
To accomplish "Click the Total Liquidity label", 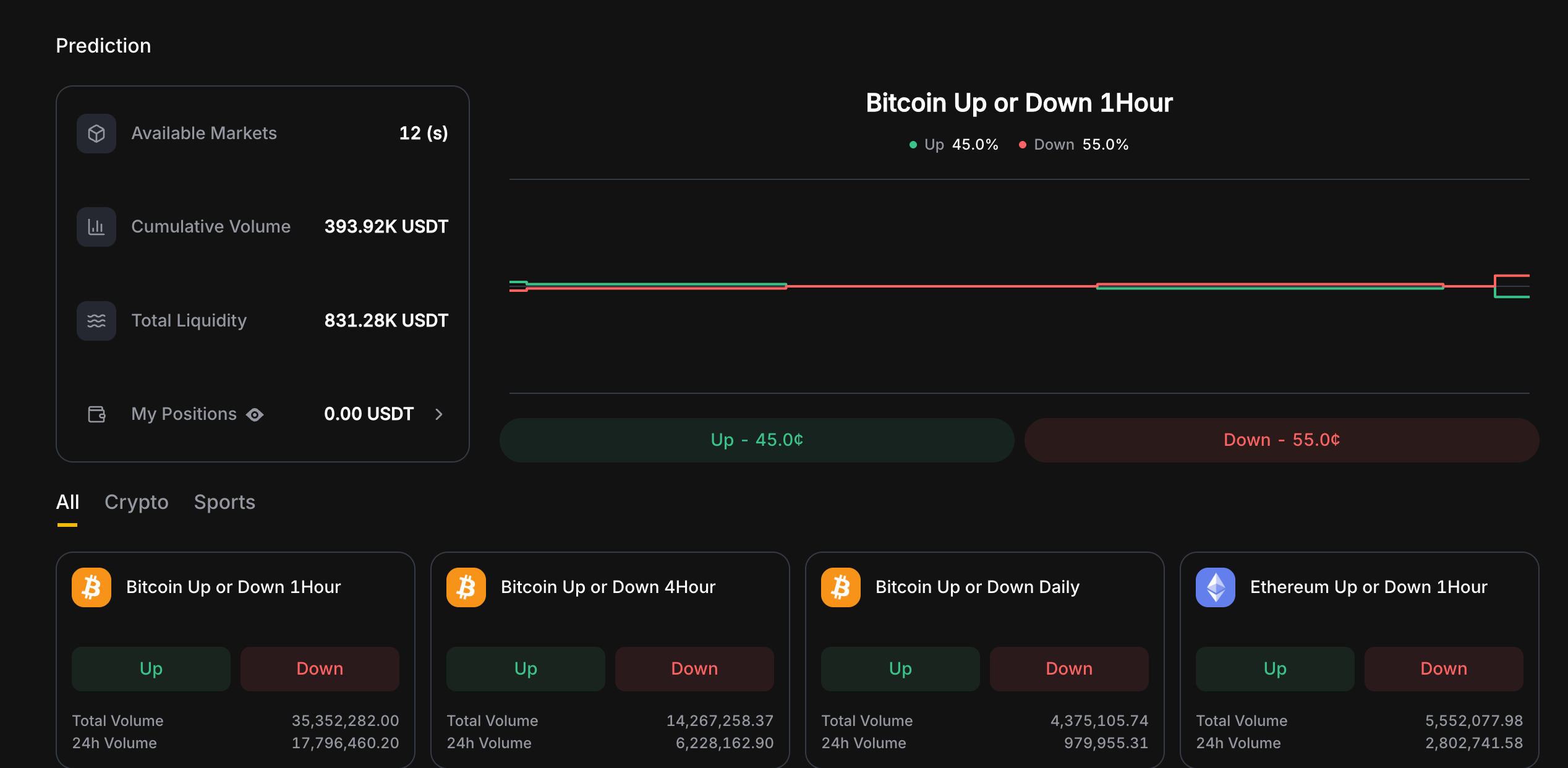I will [189, 320].
